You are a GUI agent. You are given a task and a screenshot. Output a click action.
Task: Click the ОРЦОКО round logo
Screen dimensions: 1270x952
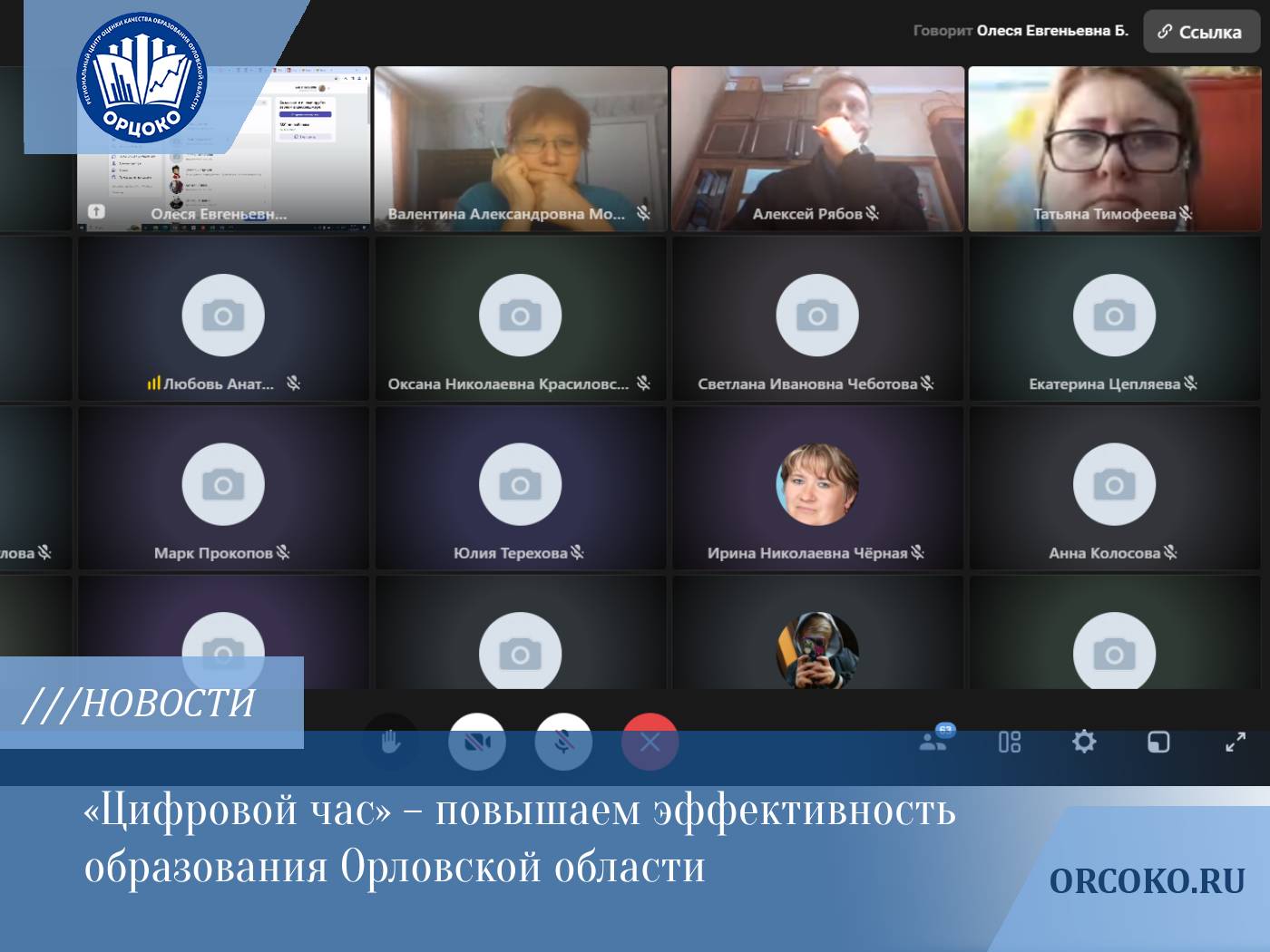(x=142, y=79)
